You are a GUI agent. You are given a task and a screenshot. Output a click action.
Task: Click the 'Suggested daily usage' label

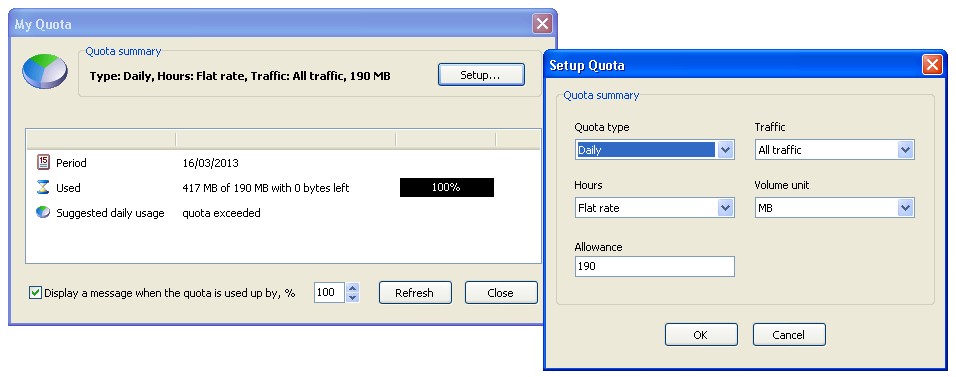pyautogui.click(x=110, y=213)
